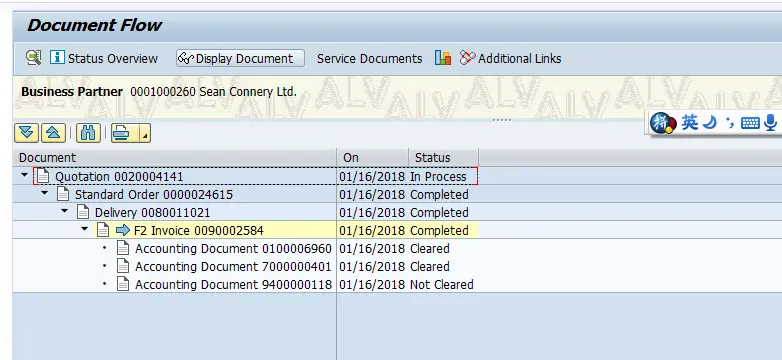
Task: Click Completed status of F2 Invoice
Action: click(x=439, y=230)
